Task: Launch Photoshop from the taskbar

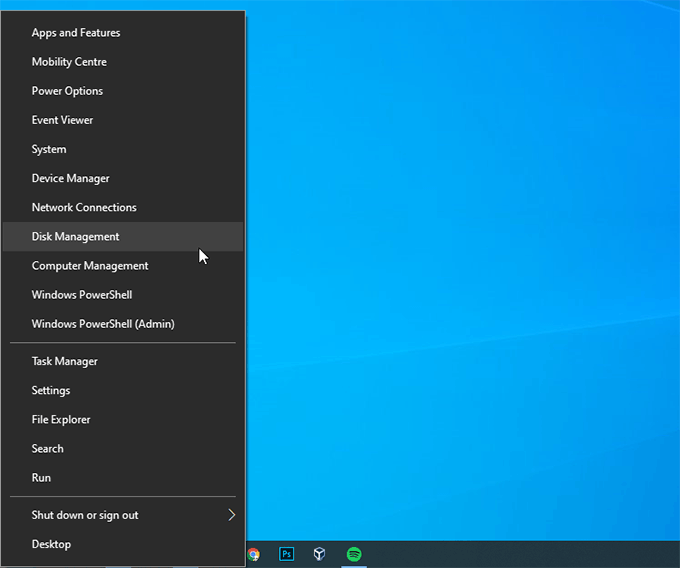Action: (287, 554)
